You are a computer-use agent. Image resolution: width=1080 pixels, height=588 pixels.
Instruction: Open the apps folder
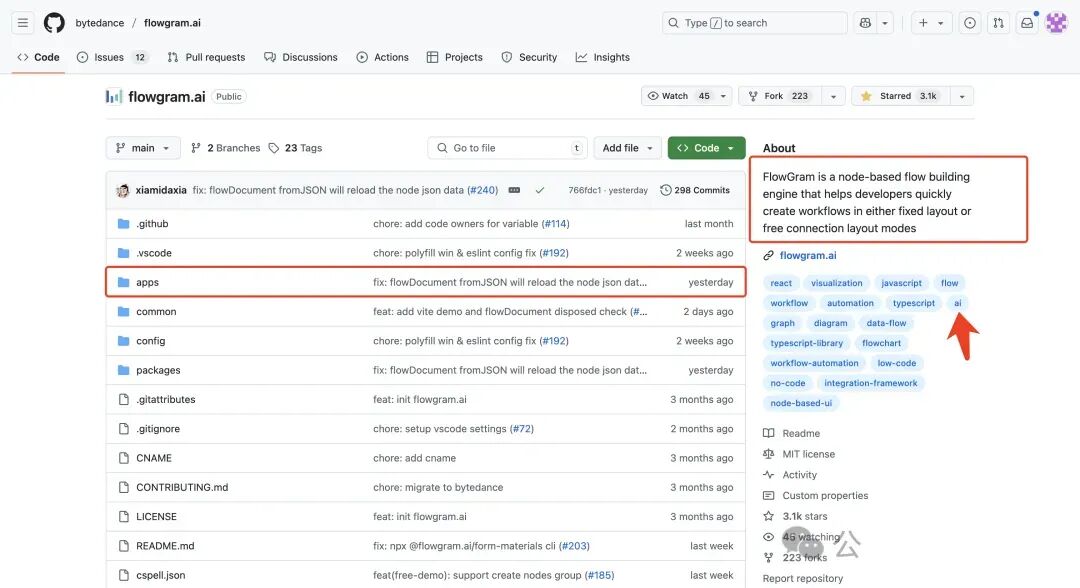(x=147, y=282)
